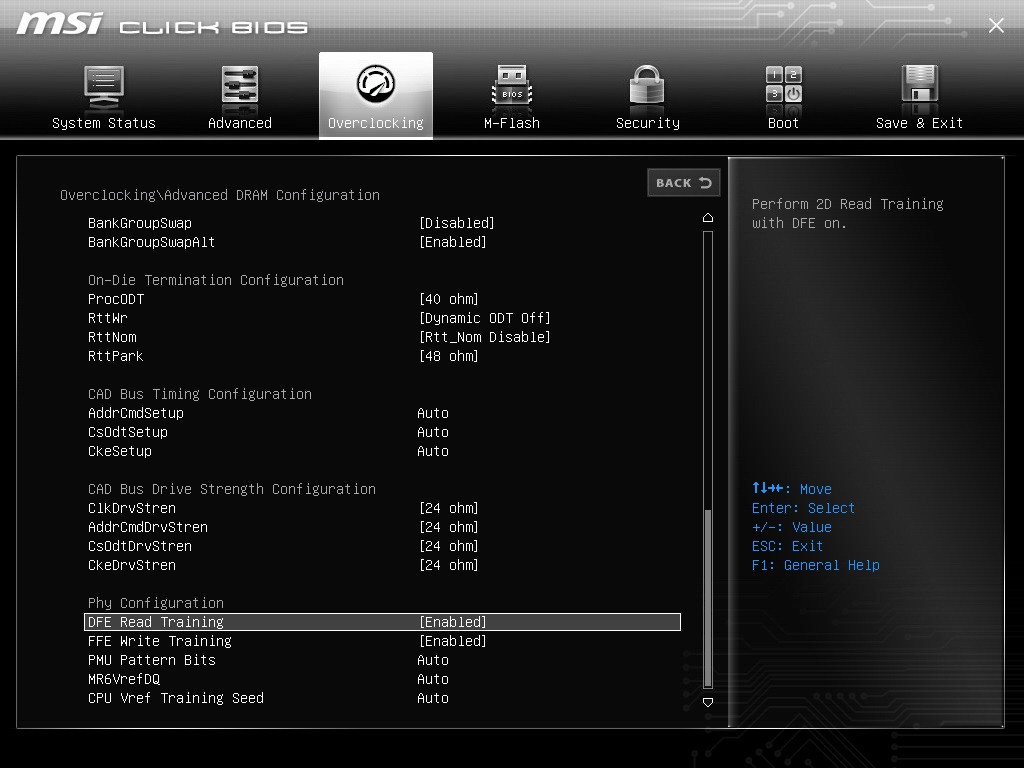Switch to the Save & Exit tab label
Image resolution: width=1024 pixels, height=768 pixels.
[920, 123]
